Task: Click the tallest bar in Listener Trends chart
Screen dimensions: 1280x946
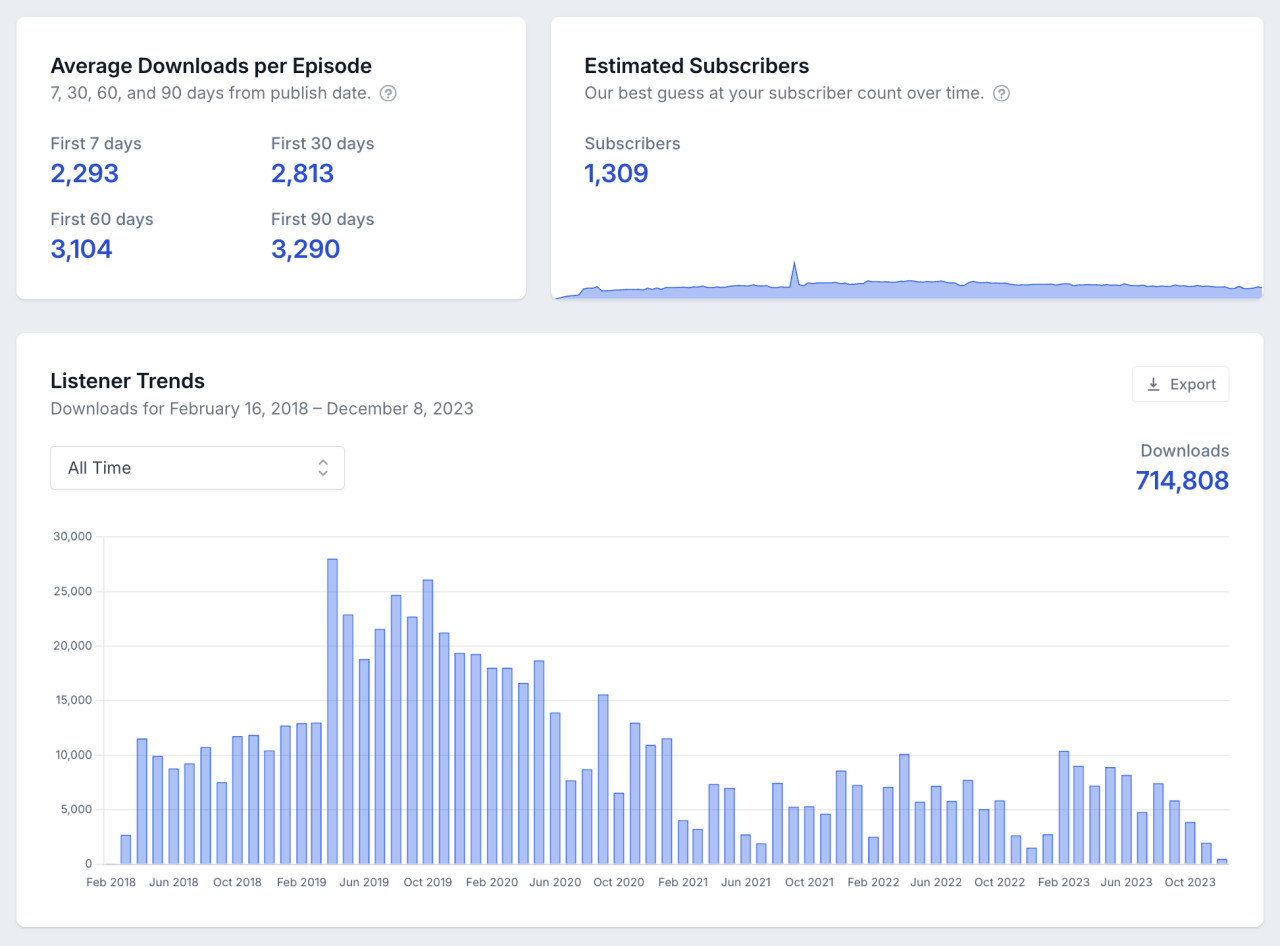Action: pyautogui.click(x=332, y=711)
